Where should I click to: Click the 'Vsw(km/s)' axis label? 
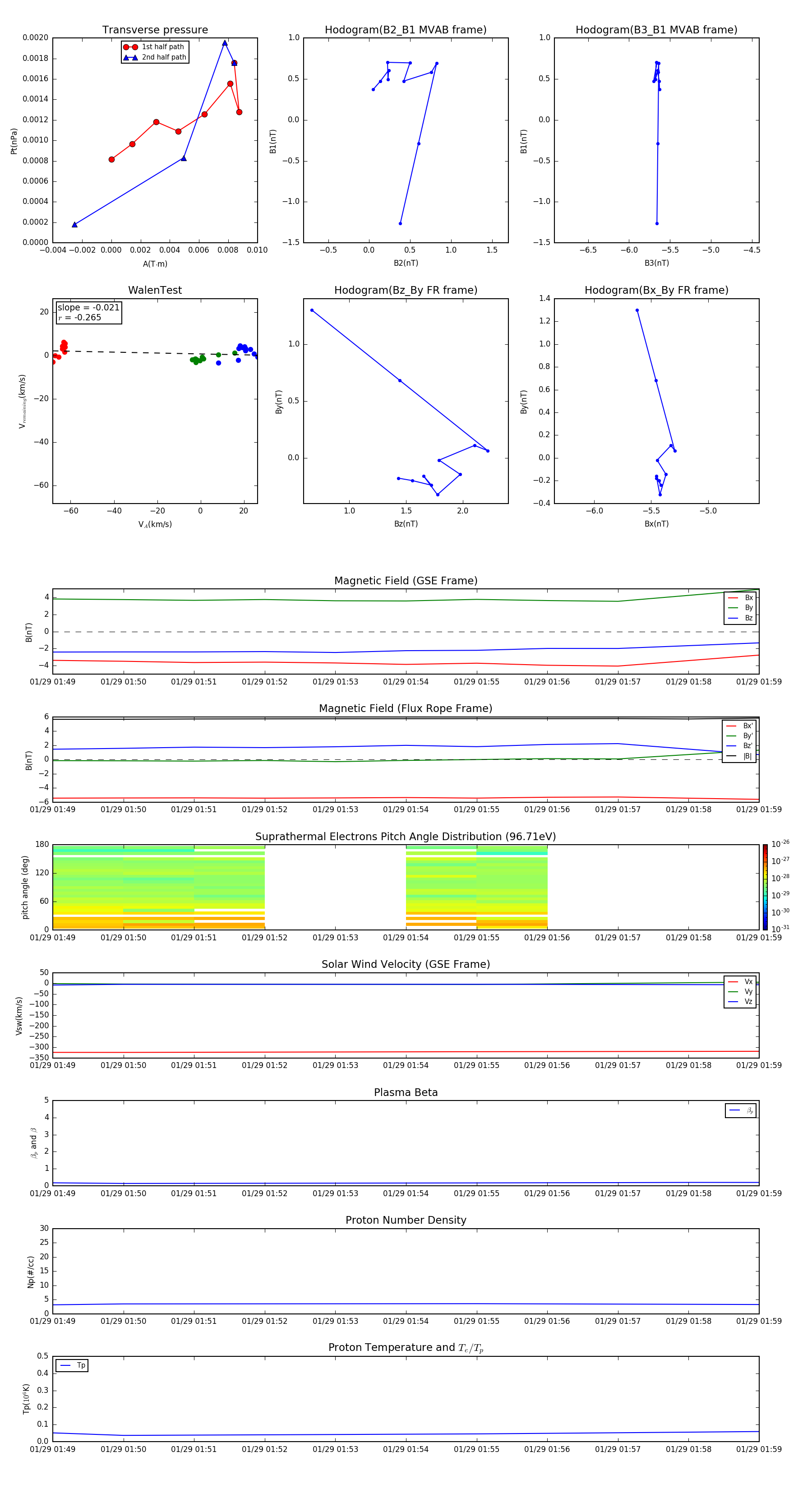click(x=19, y=1016)
